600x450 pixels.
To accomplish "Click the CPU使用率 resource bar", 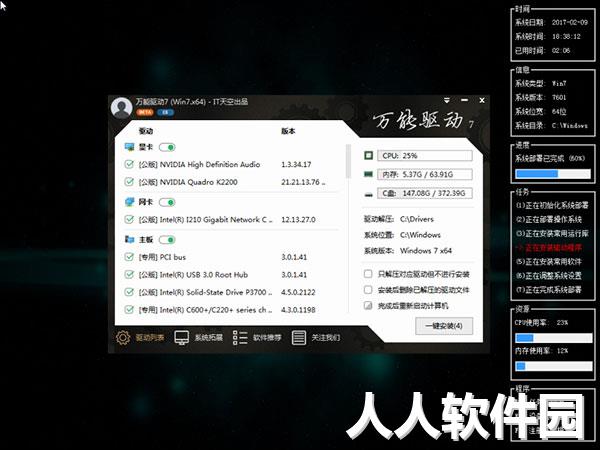I will point(553,338).
